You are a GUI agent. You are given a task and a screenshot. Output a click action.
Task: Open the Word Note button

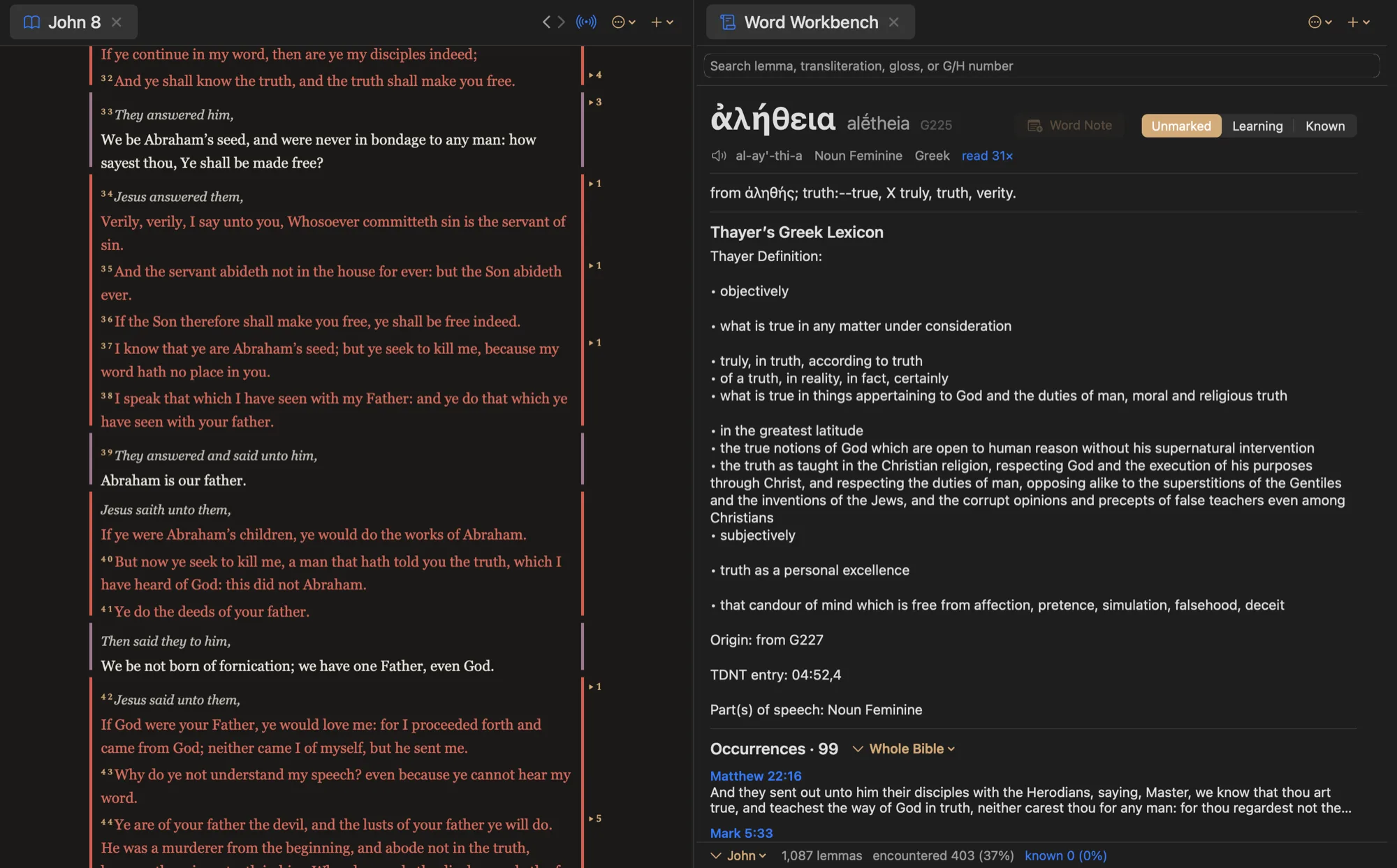(x=1069, y=126)
